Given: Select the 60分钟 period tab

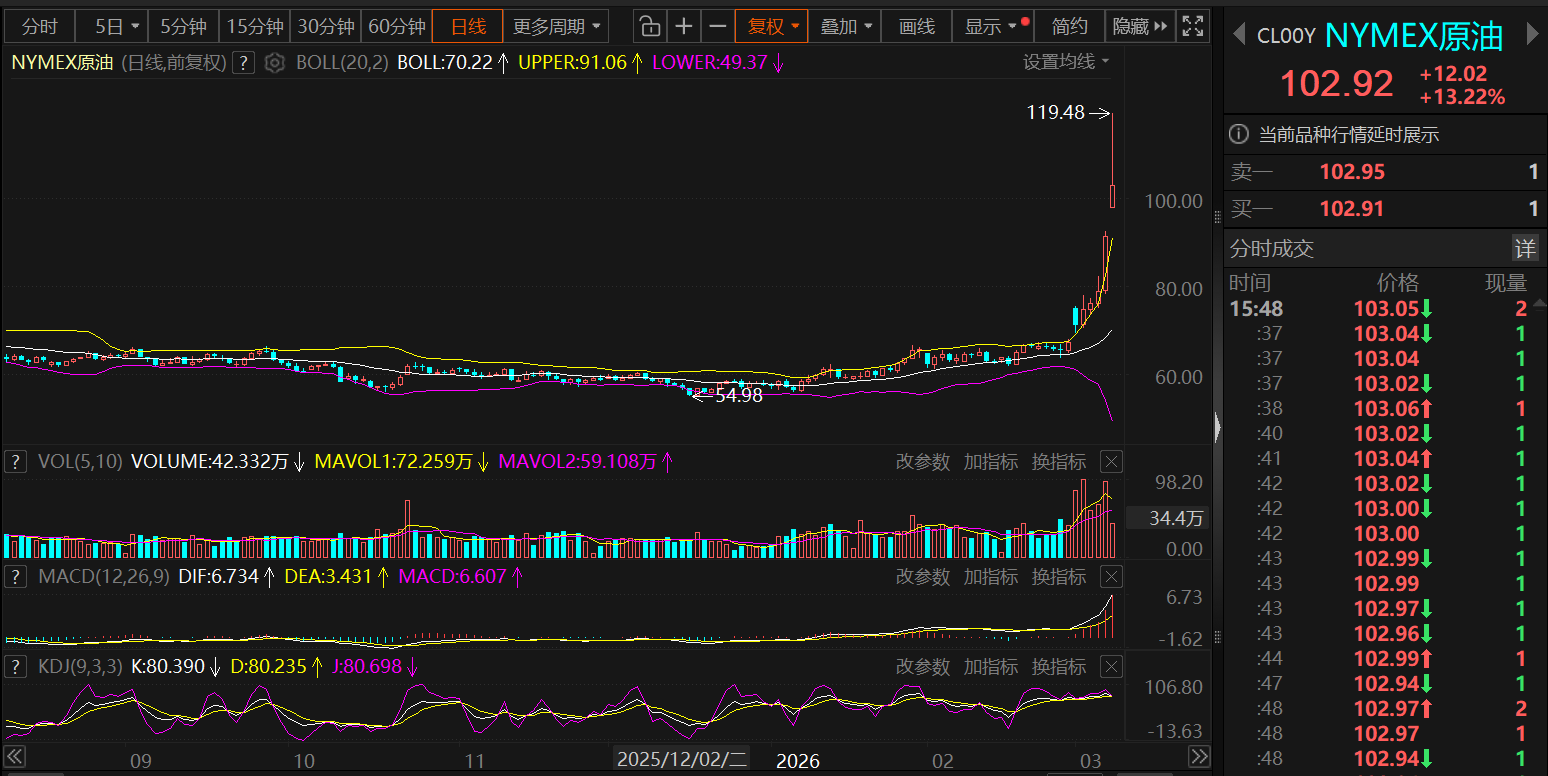Looking at the screenshot, I should pyautogui.click(x=396, y=26).
